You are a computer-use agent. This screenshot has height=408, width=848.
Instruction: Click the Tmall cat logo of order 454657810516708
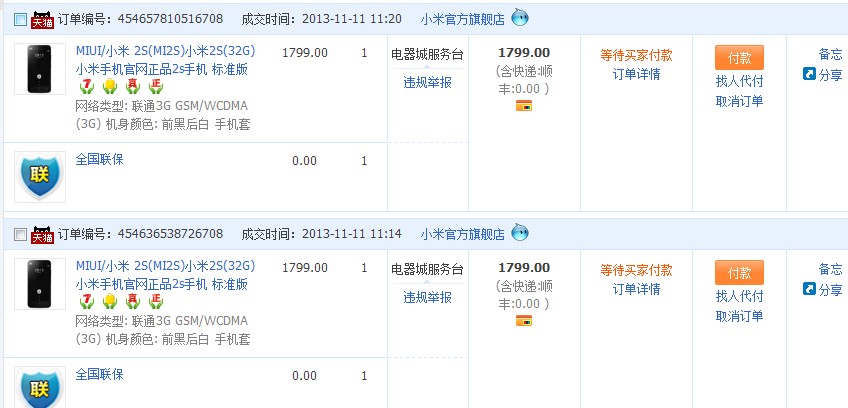(43, 20)
